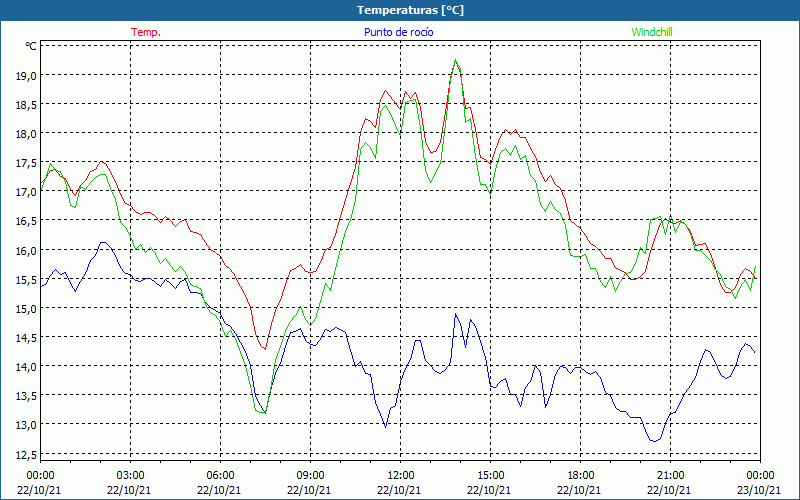Click the 15,0 y-axis value
This screenshot has width=800, height=500.
[27, 308]
